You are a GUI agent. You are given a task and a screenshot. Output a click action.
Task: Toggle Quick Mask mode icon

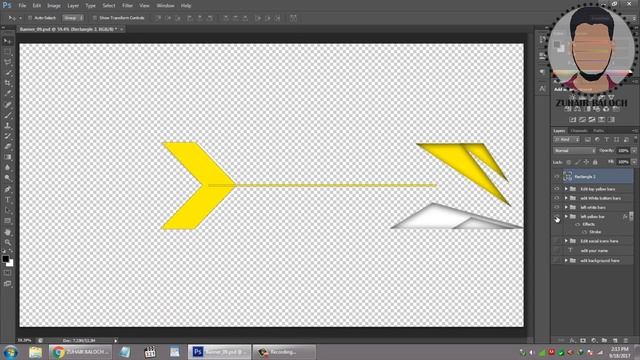click(x=7, y=273)
